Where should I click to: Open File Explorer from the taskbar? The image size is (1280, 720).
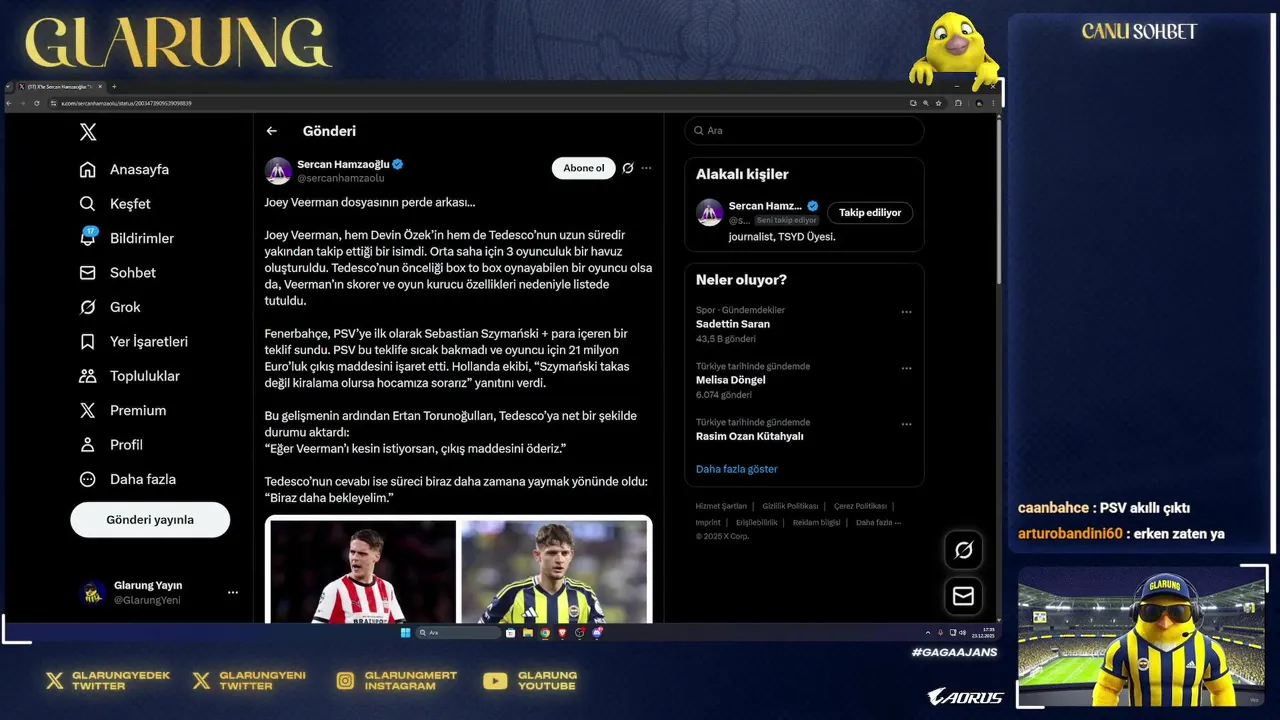click(x=528, y=632)
